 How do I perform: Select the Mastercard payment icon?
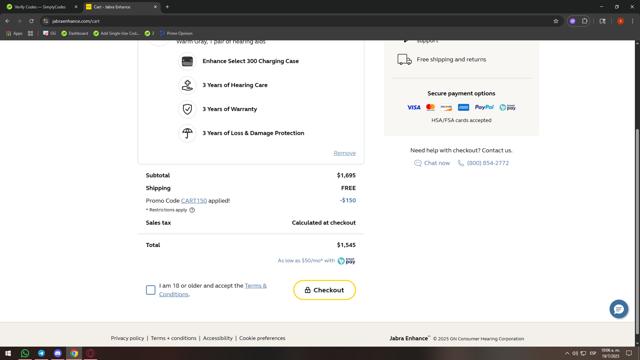point(430,107)
